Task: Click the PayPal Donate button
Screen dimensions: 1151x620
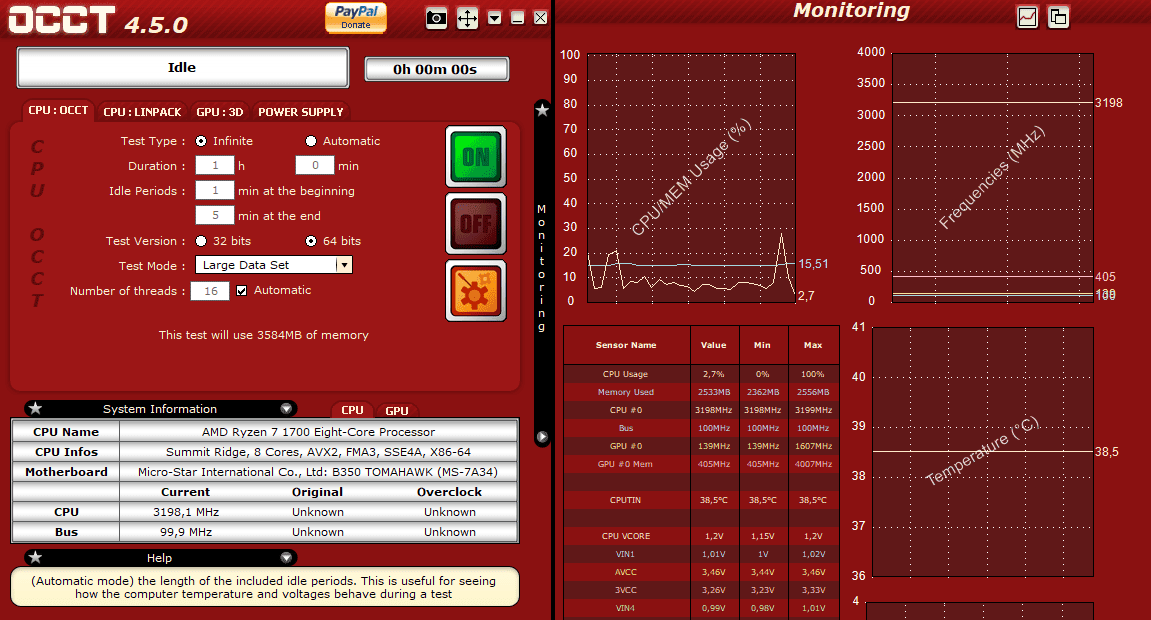Action: point(356,17)
